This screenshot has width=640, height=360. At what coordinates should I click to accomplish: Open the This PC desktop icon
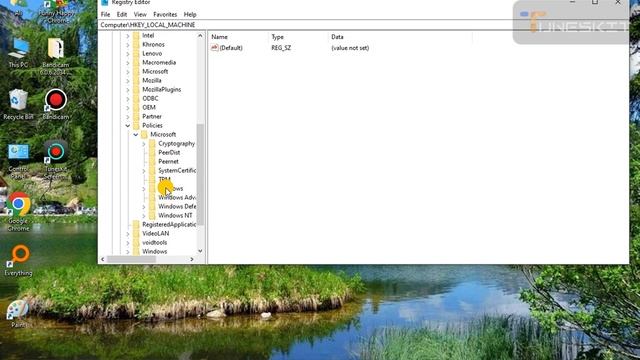pos(18,53)
